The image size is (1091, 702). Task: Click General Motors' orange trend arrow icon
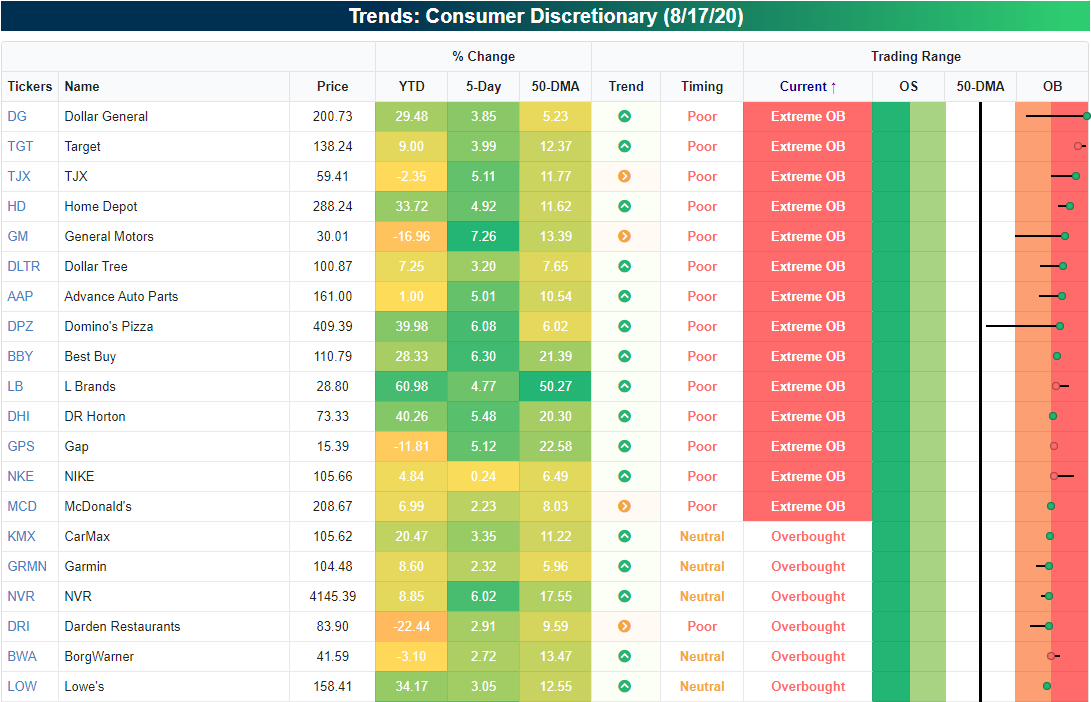pos(625,236)
